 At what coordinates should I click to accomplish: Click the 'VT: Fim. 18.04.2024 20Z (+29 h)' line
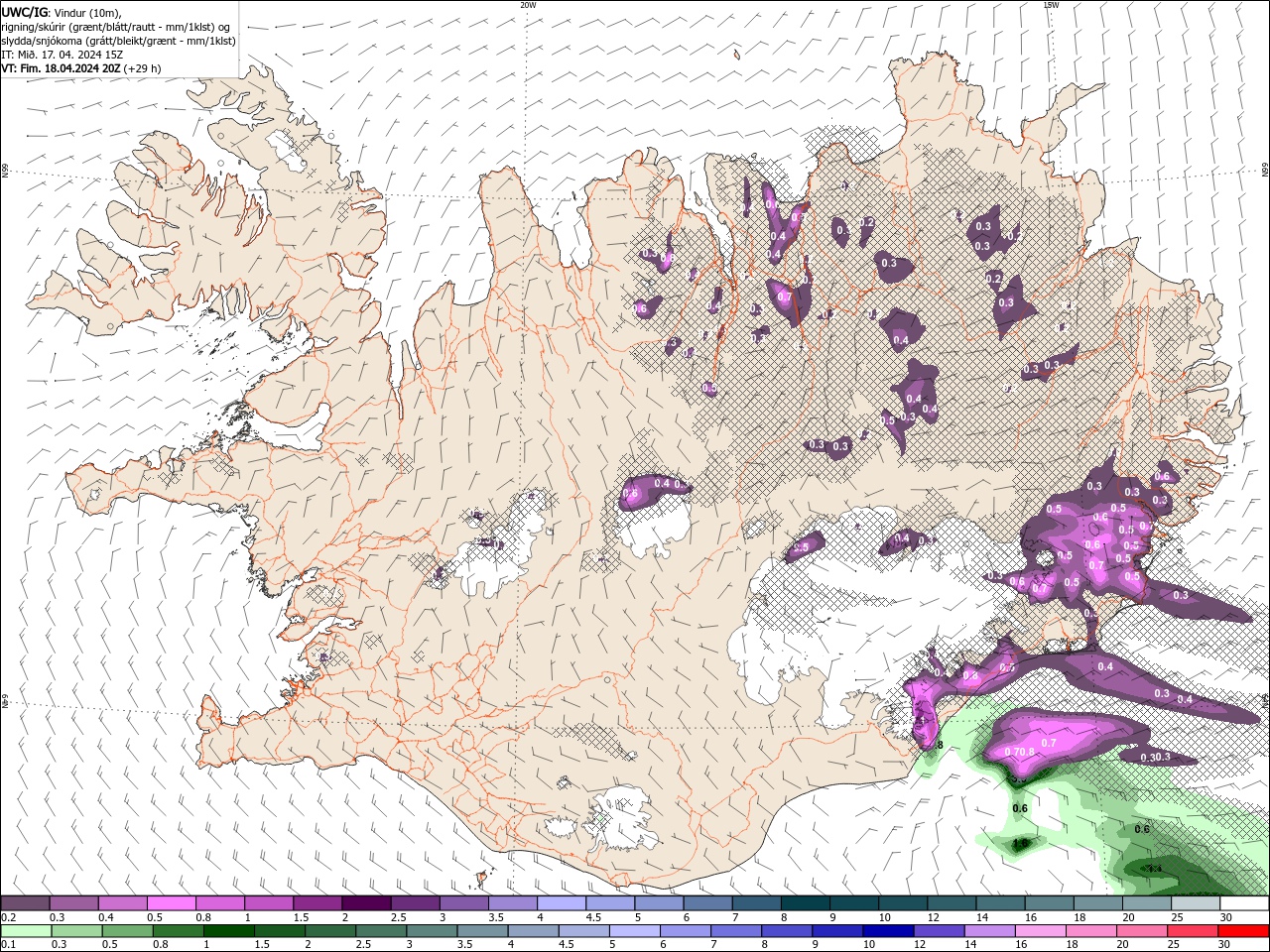click(x=80, y=68)
